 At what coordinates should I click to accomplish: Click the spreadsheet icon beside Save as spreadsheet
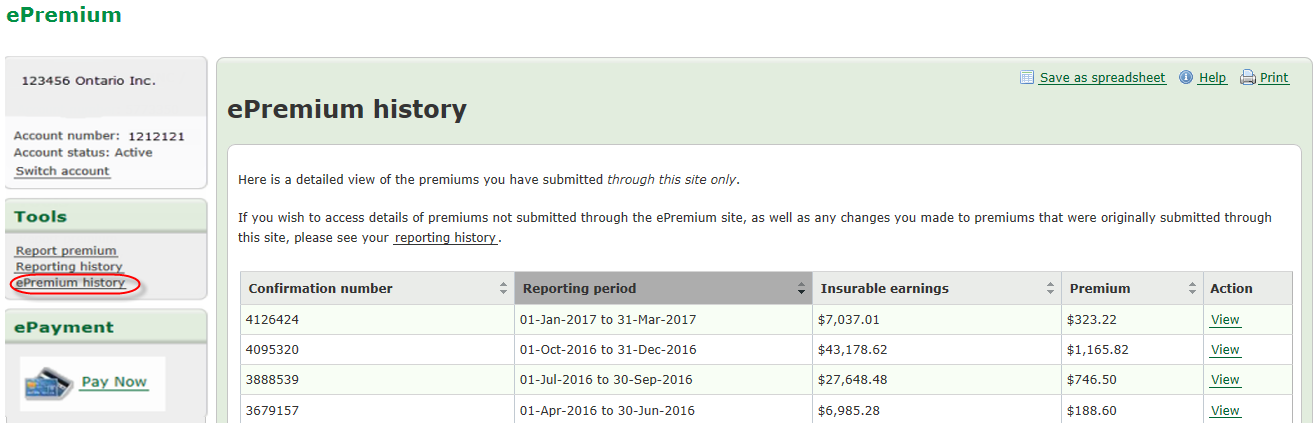pyautogui.click(x=1026, y=78)
